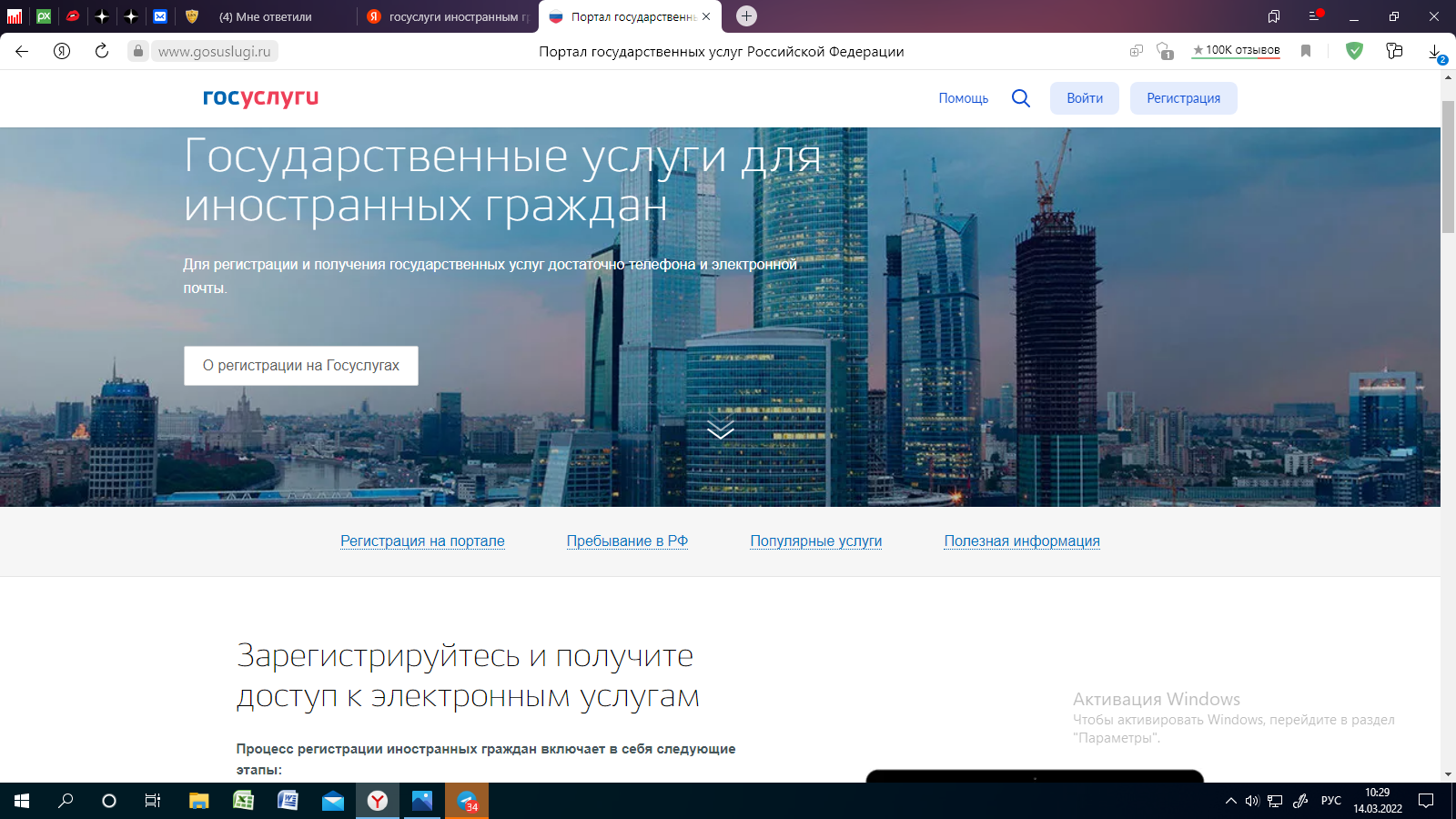Viewport: 1456px width, 819px height.
Task: Open the browser downloads icon
Action: click(1435, 52)
